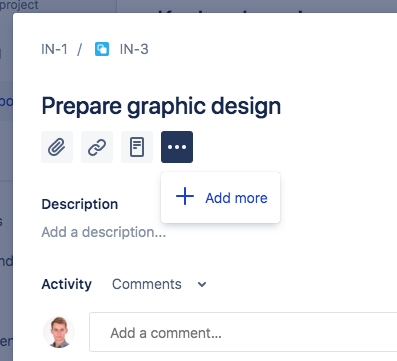This screenshot has height=361, width=397.
Task: Click the page document icon button
Action: click(137, 147)
